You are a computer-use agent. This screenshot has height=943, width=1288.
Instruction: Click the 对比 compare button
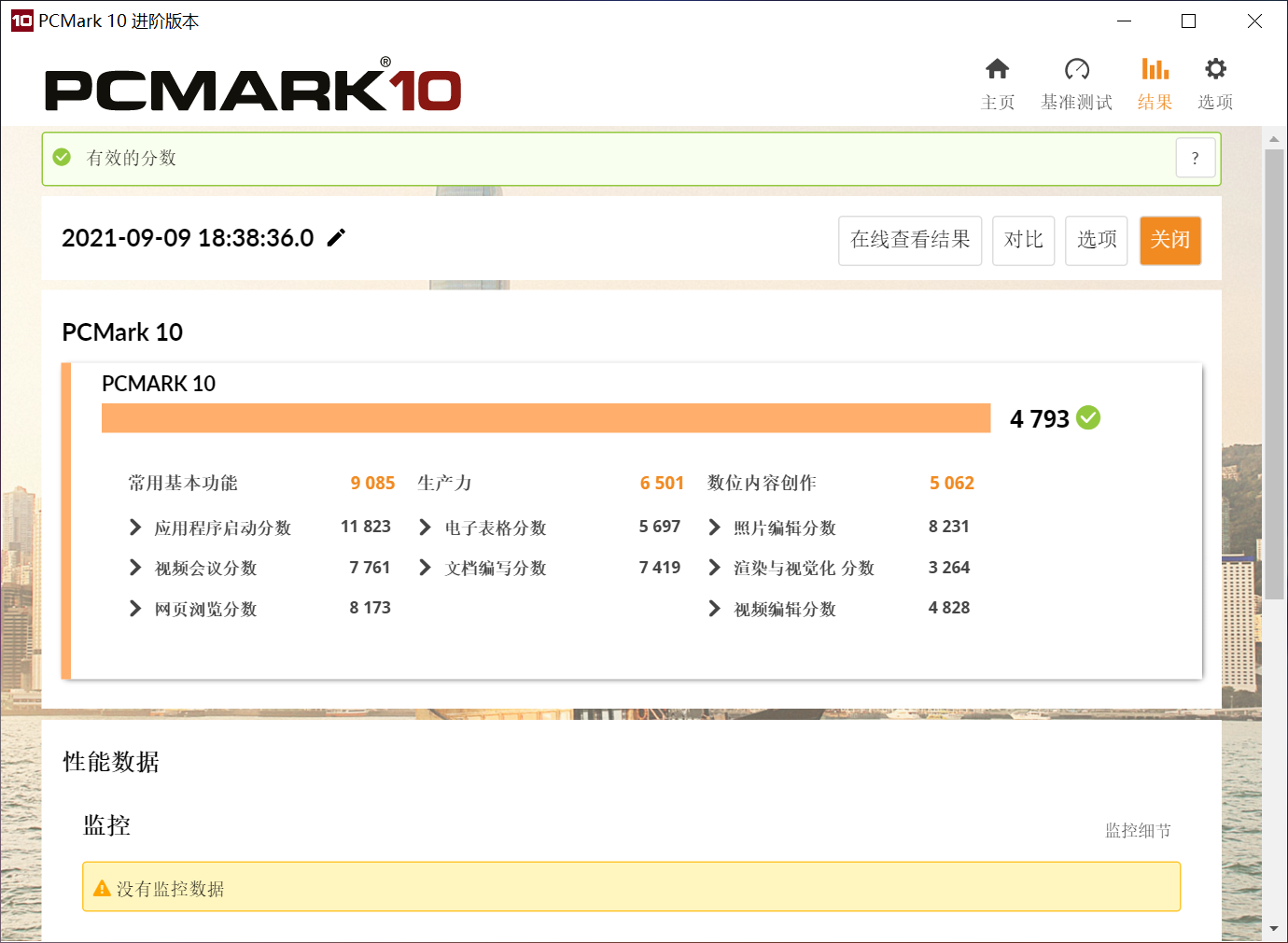coord(1023,241)
